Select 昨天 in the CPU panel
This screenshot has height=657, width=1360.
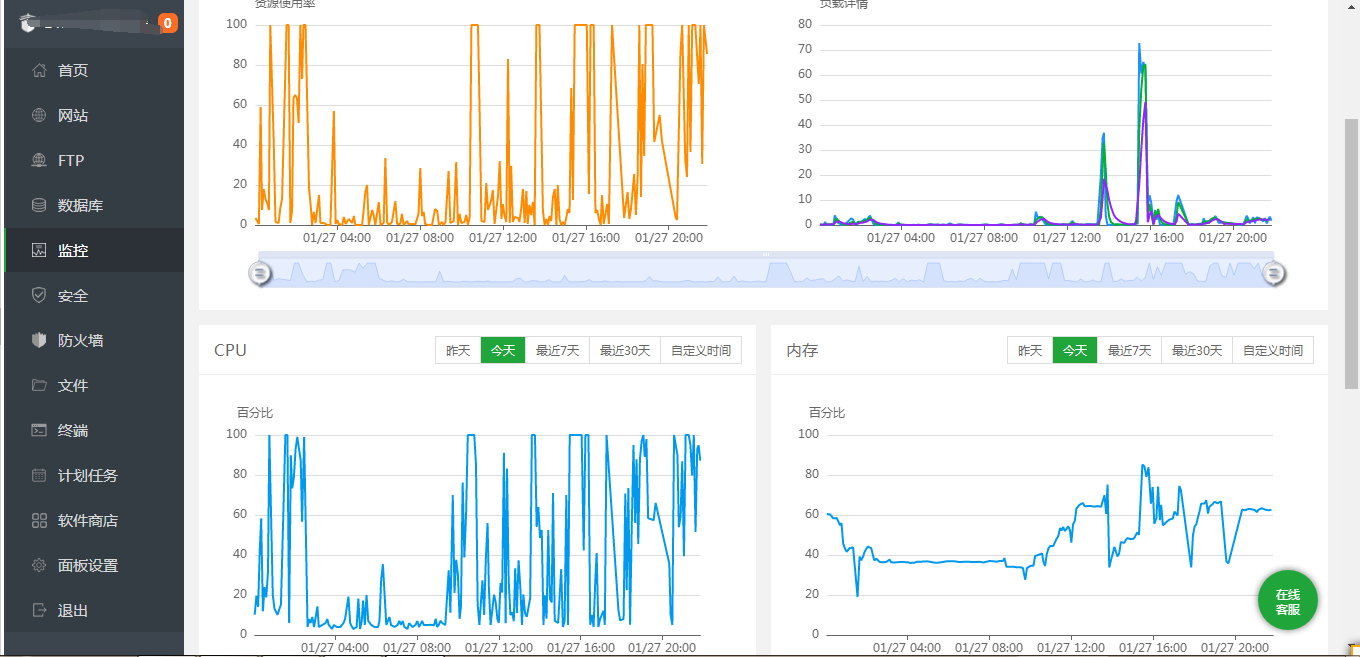pyautogui.click(x=458, y=351)
